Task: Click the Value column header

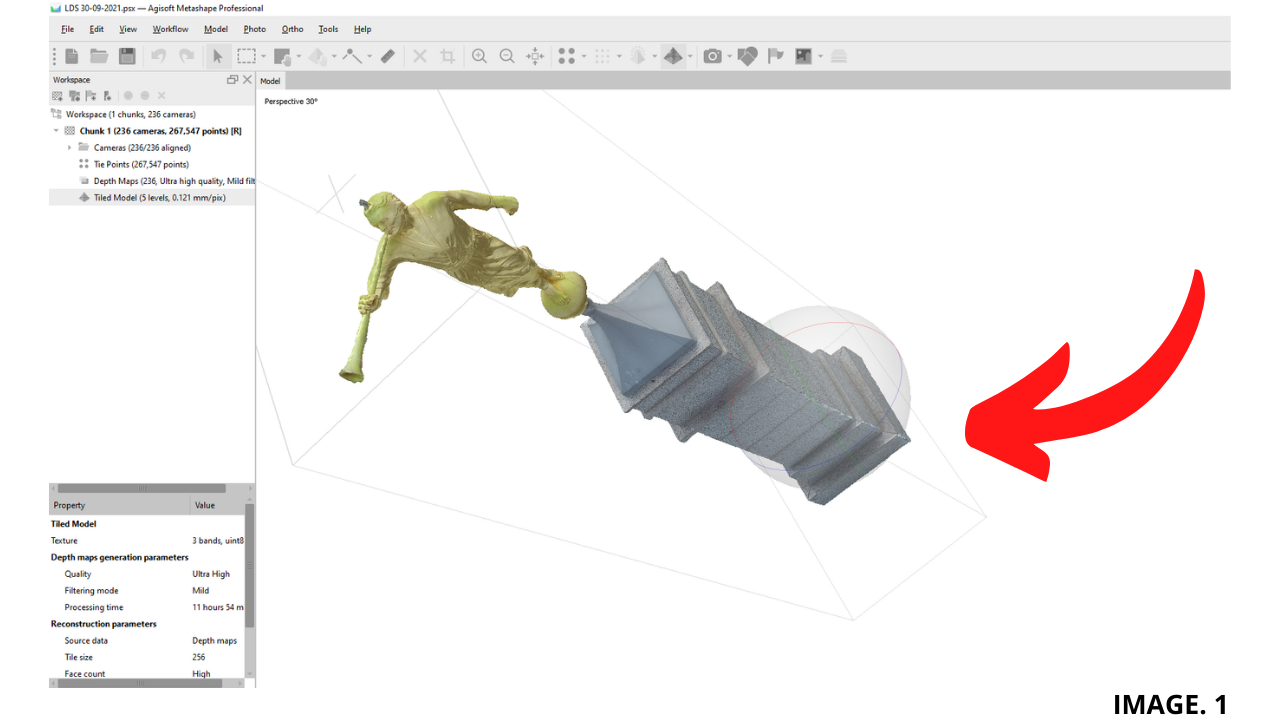Action: coord(217,505)
